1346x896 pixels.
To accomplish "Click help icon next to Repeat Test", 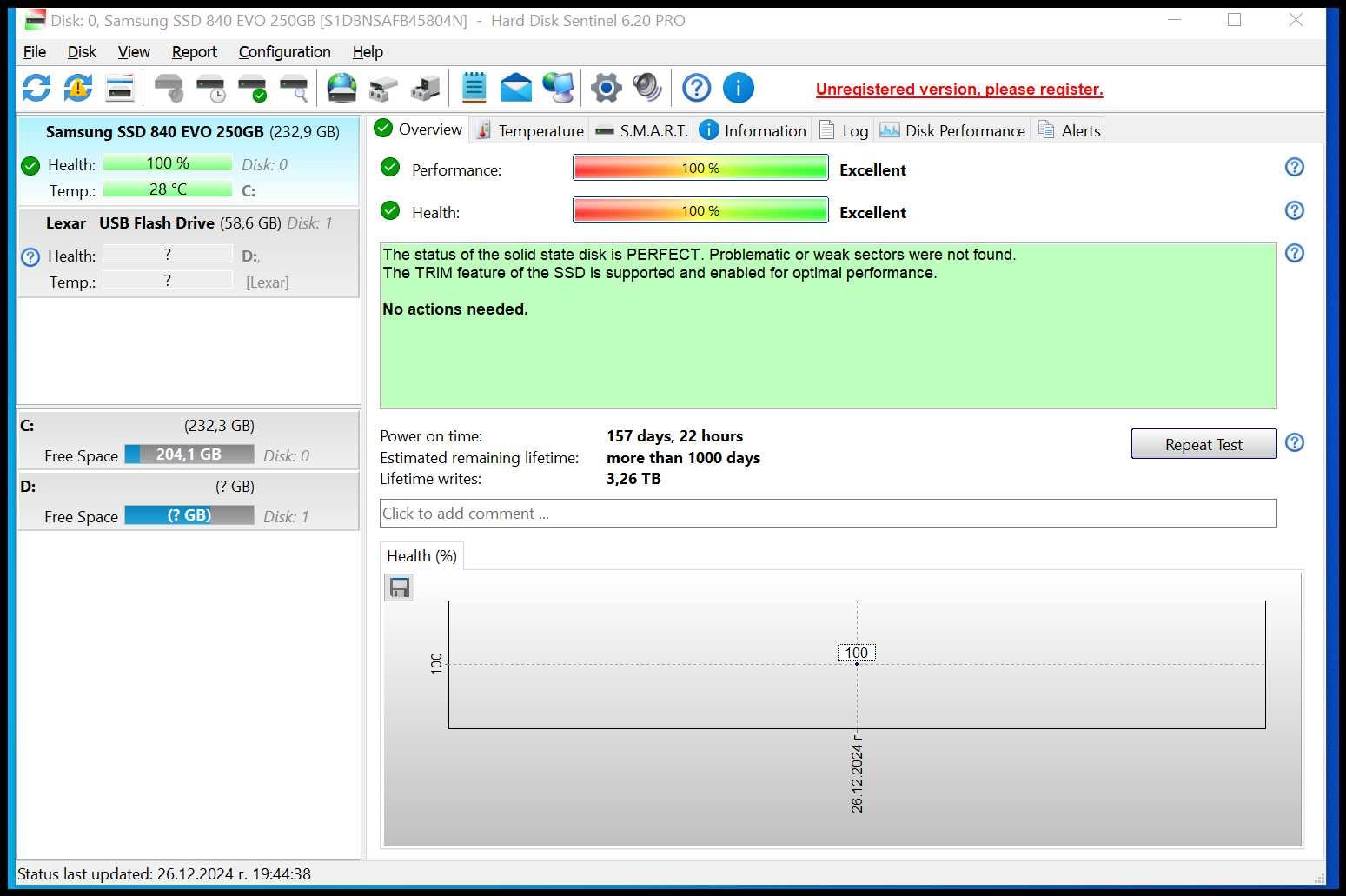I will [1295, 442].
